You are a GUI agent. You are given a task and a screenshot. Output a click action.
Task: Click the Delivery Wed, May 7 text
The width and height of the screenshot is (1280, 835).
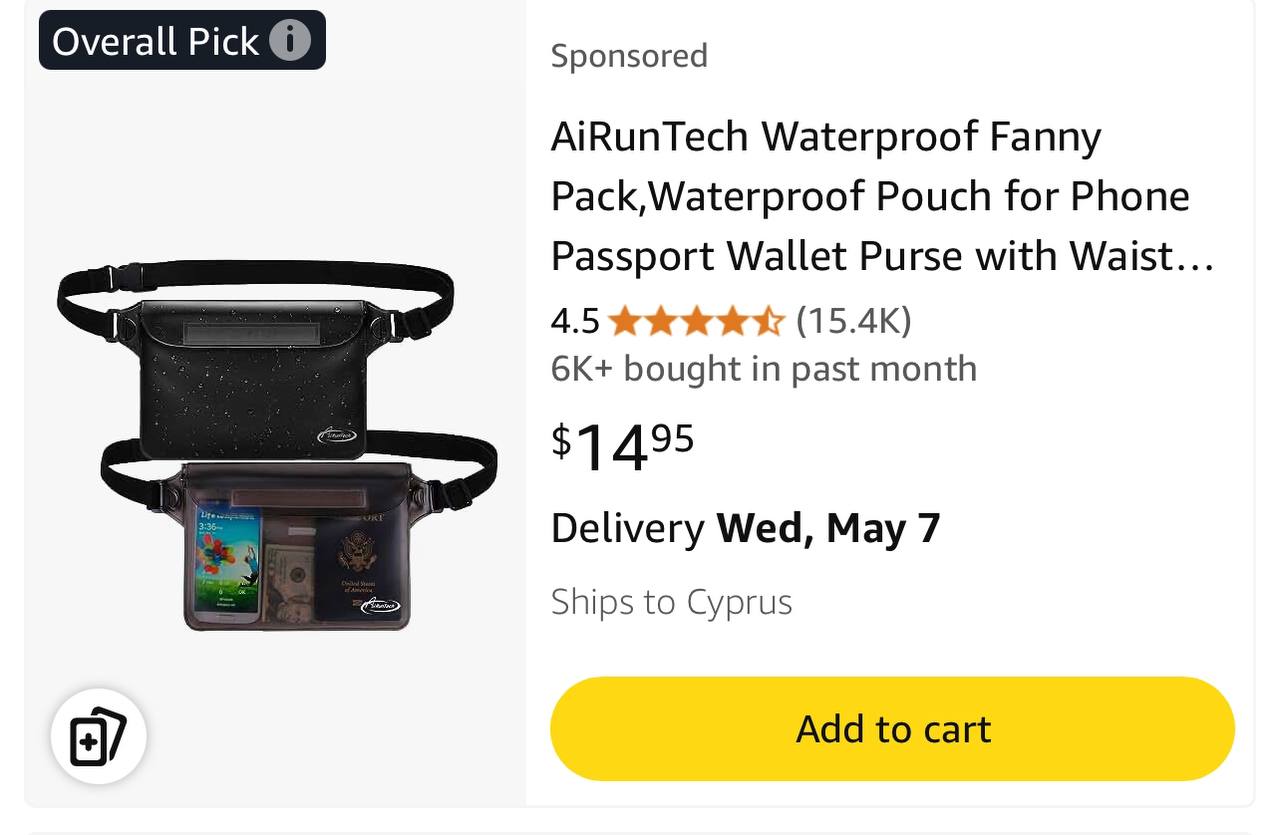click(745, 528)
